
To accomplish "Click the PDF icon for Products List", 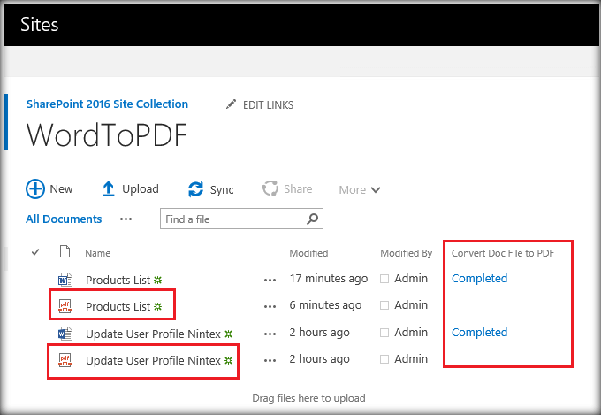I will pyautogui.click(x=65, y=306).
